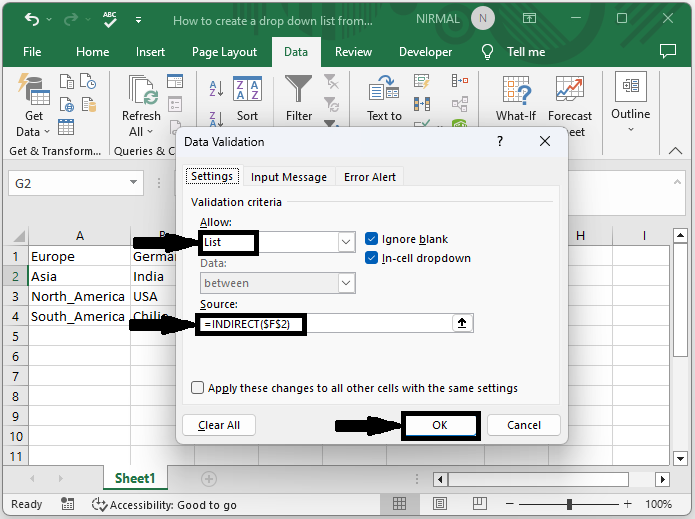Click the Clear All button
Viewport: 695px width, 519px height.
pyautogui.click(x=219, y=425)
